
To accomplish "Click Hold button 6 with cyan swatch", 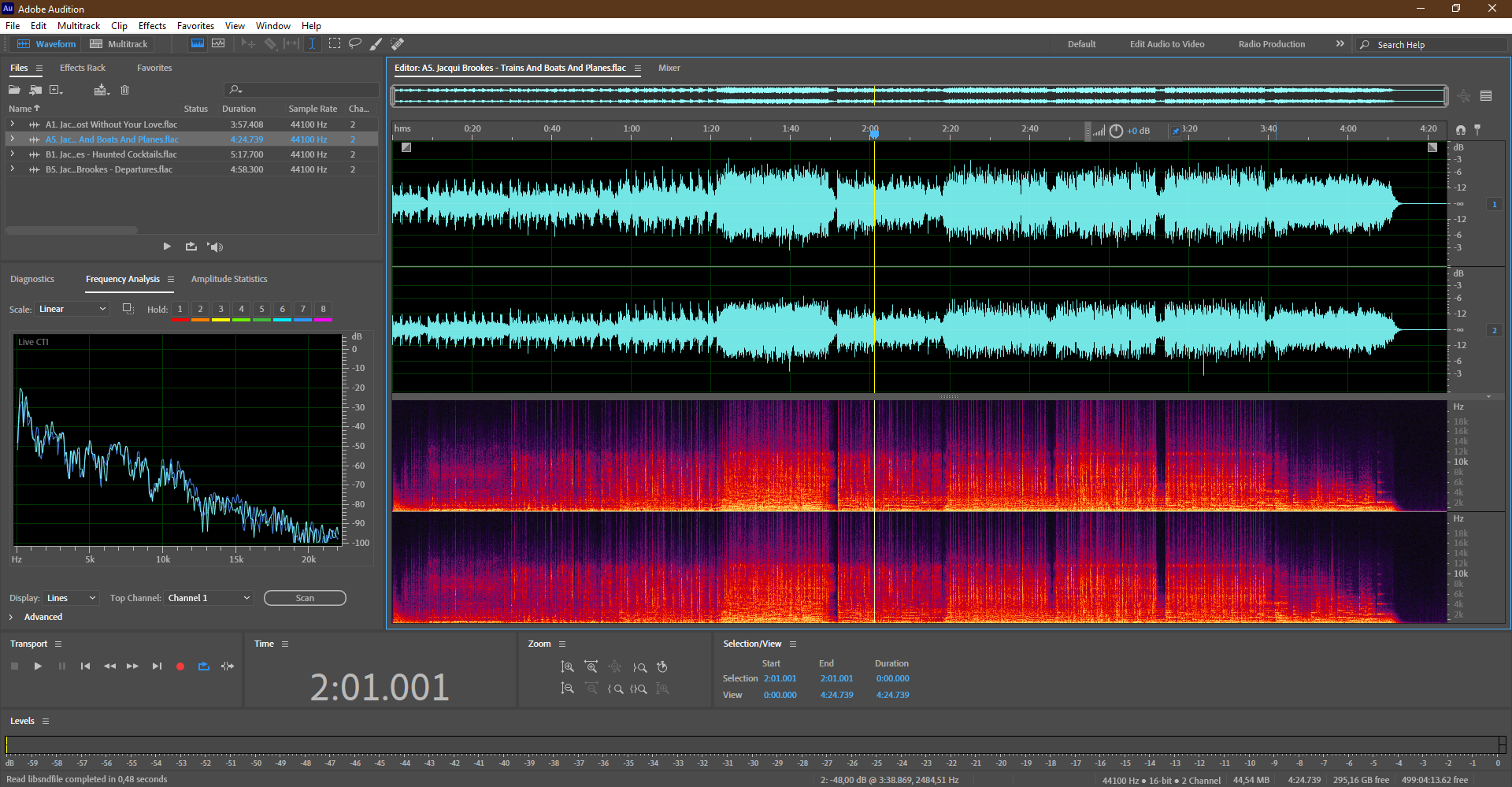I will pos(282,309).
